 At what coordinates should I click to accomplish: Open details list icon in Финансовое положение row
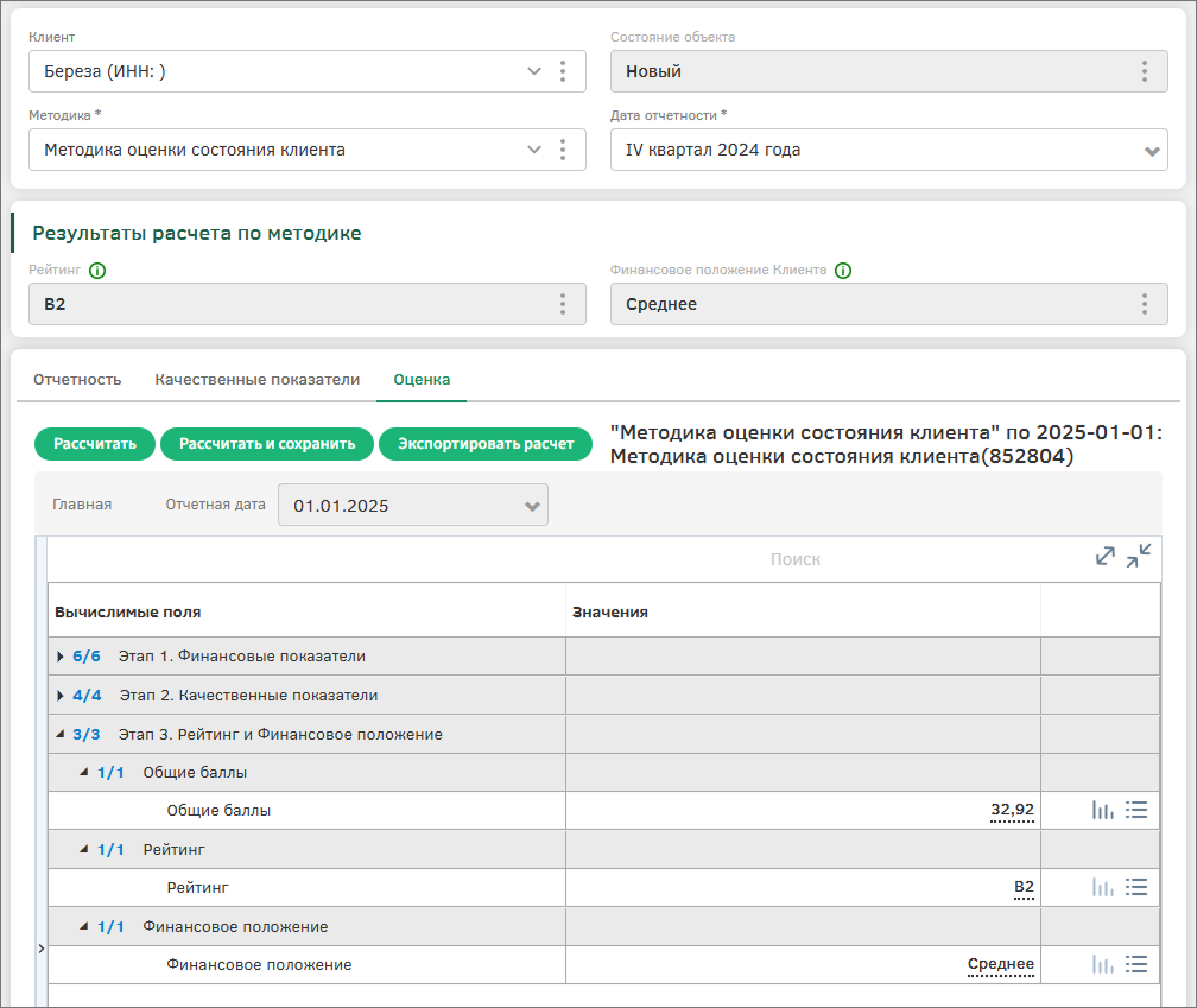[1136, 965]
